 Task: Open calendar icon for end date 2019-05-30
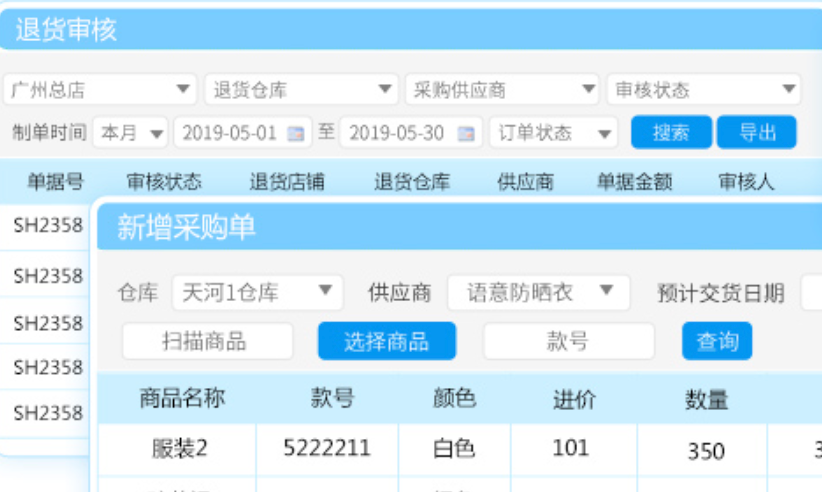pyautogui.click(x=466, y=133)
